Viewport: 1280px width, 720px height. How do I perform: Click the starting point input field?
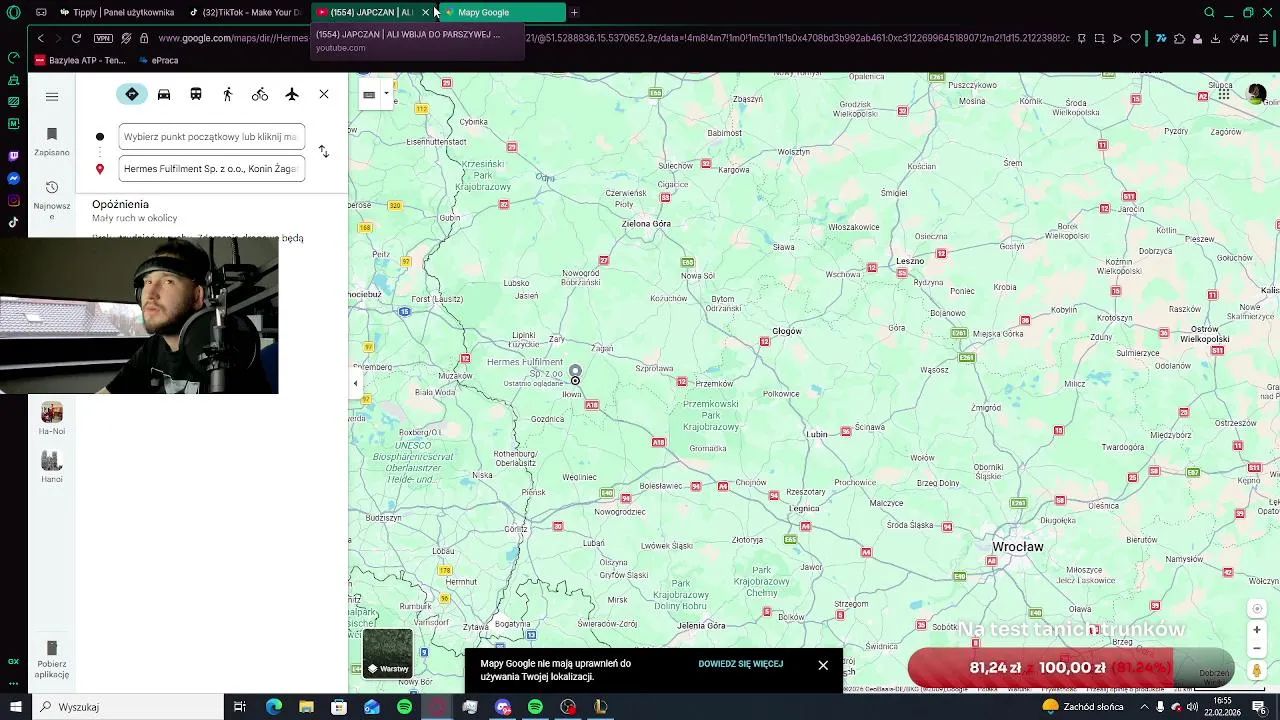pos(211,137)
